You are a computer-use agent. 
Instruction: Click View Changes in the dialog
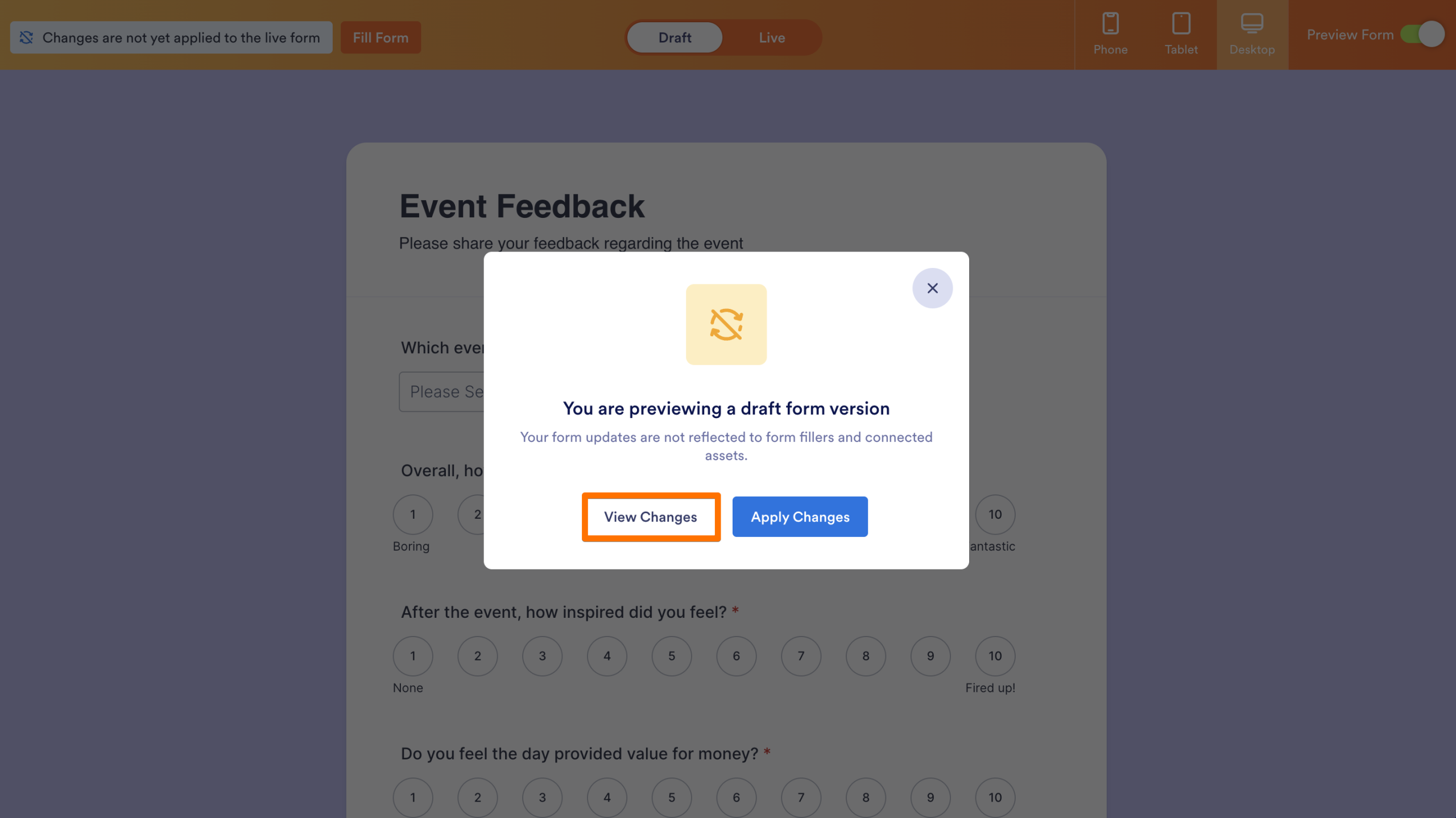(x=650, y=517)
